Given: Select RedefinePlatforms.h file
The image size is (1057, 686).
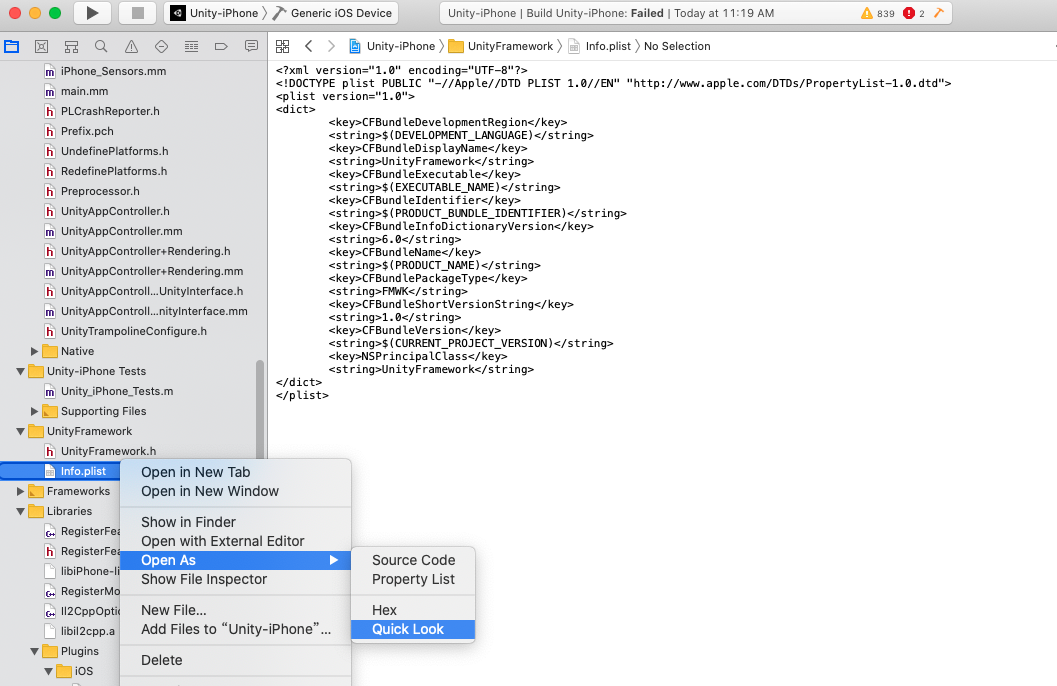Looking at the screenshot, I should (x=114, y=171).
